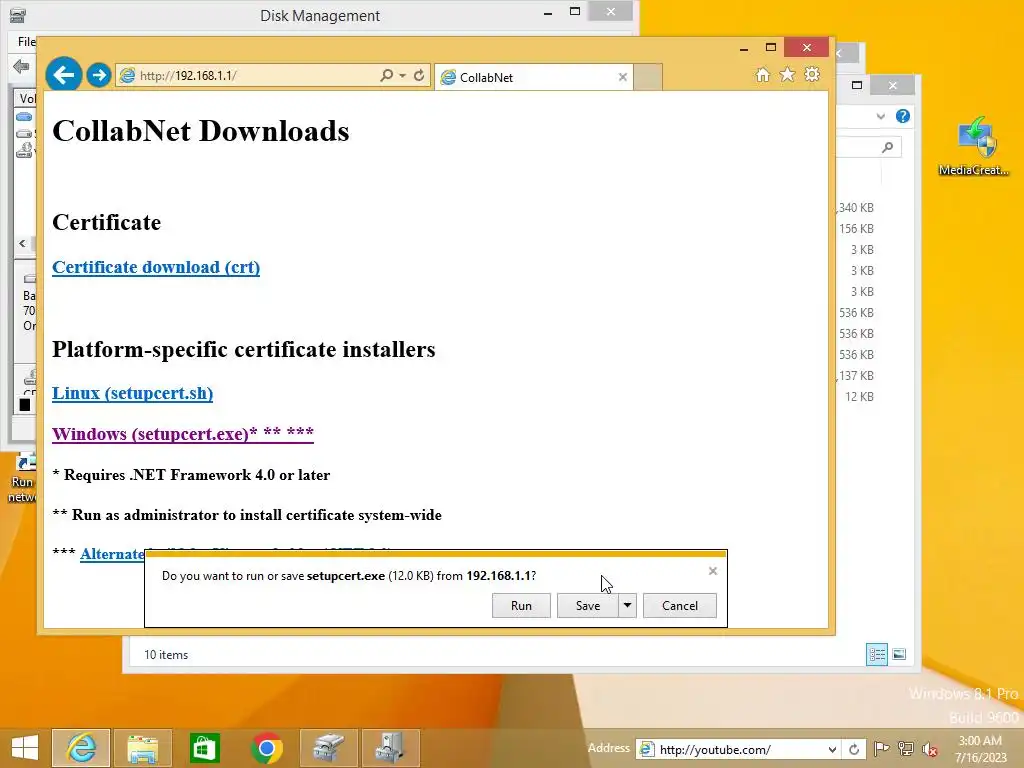Select the 137 KB file size entry

click(x=856, y=376)
